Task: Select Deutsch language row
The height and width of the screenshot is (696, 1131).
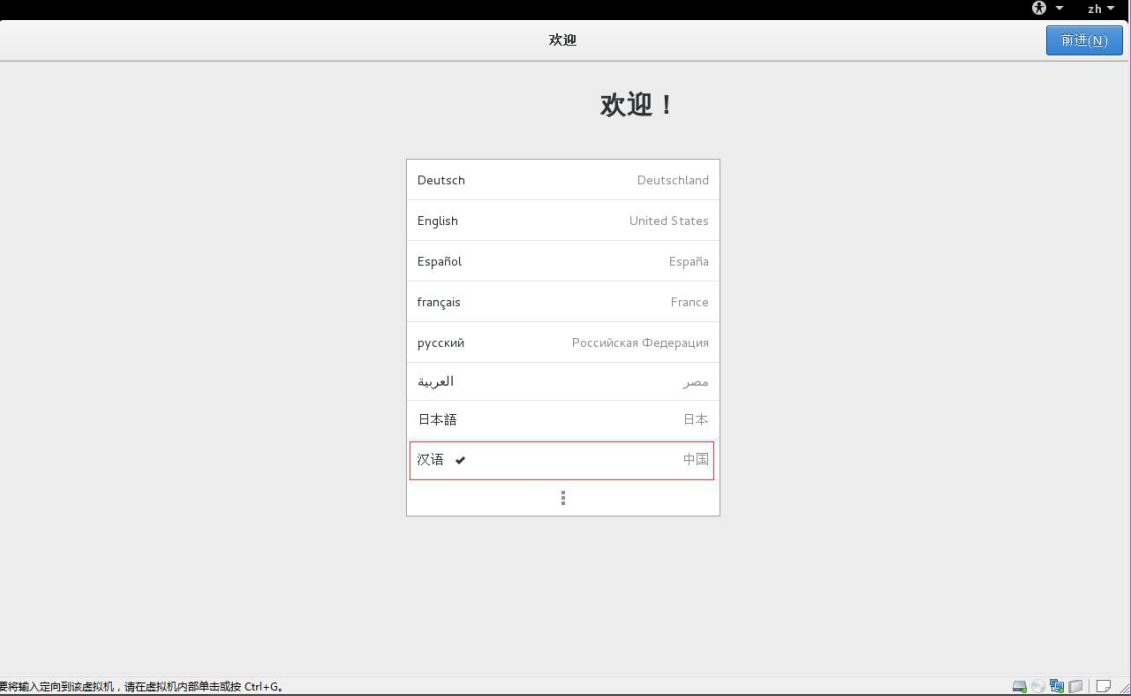Action: pyautogui.click(x=563, y=180)
